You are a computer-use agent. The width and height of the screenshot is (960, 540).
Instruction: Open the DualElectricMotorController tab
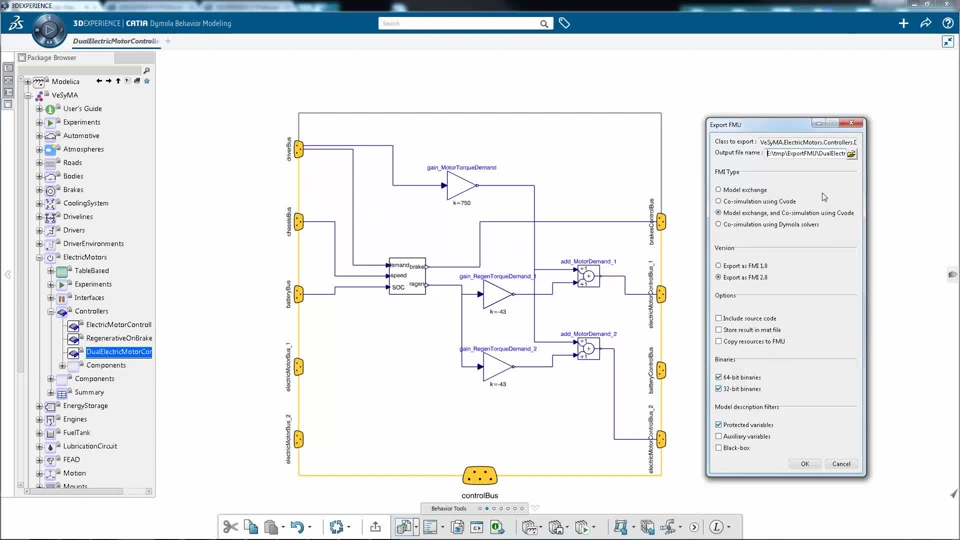(x=115, y=41)
